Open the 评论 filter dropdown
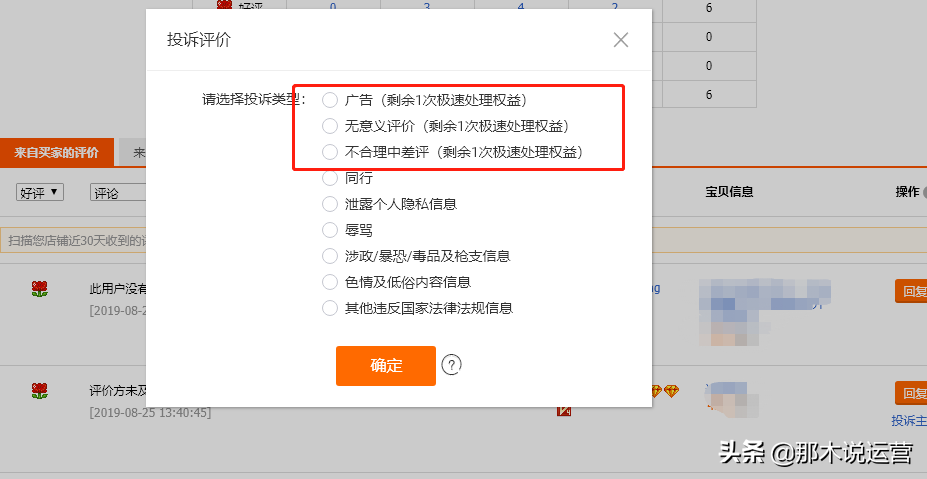Image resolution: width=927 pixels, height=479 pixels. [118, 193]
